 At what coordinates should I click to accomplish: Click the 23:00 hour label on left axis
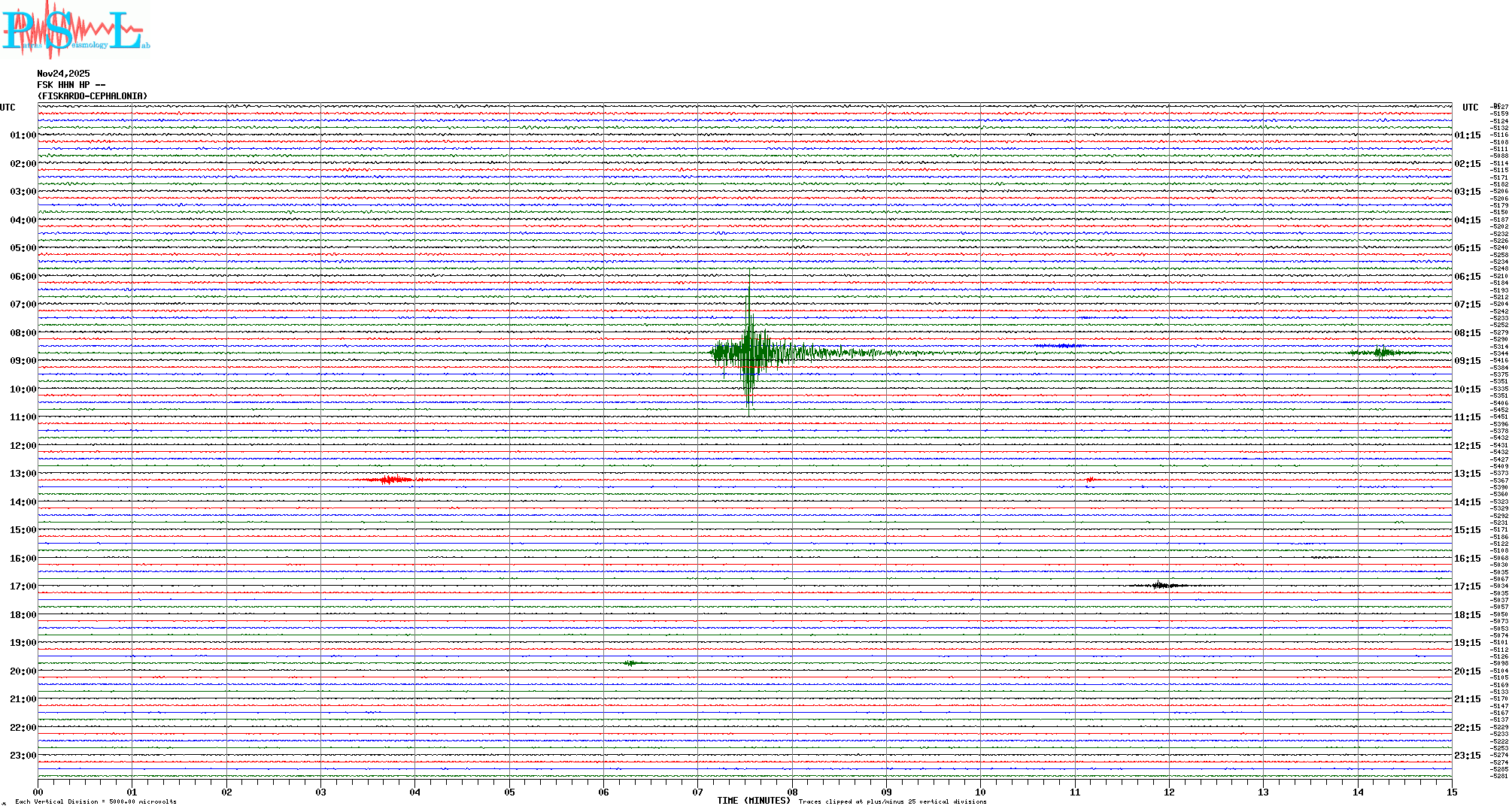coord(23,756)
